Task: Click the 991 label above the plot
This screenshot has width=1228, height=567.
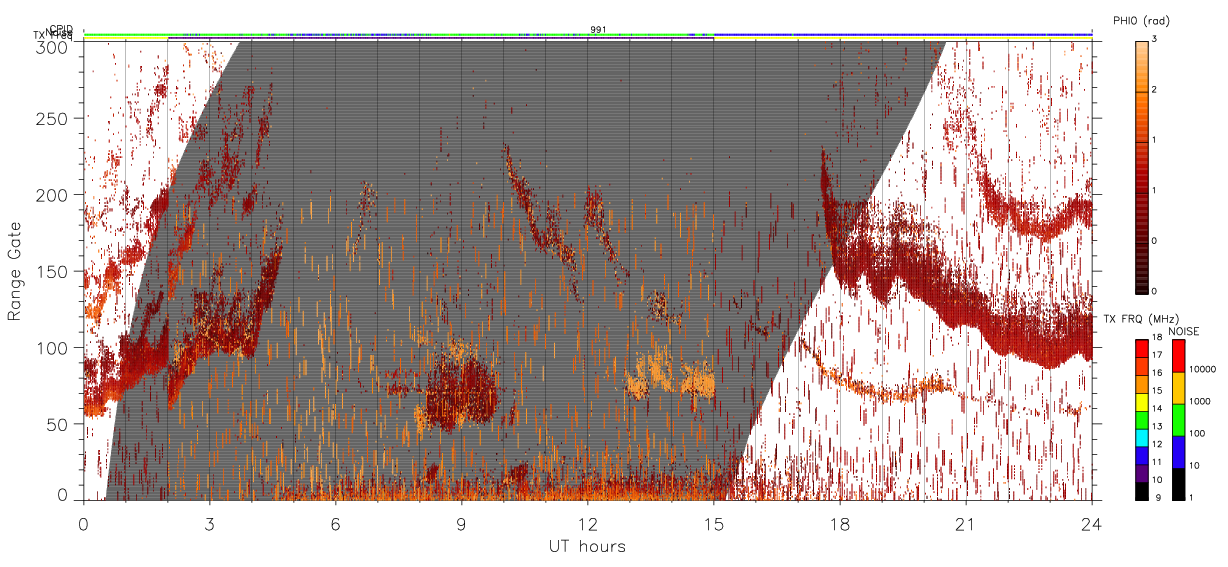Action: [598, 29]
